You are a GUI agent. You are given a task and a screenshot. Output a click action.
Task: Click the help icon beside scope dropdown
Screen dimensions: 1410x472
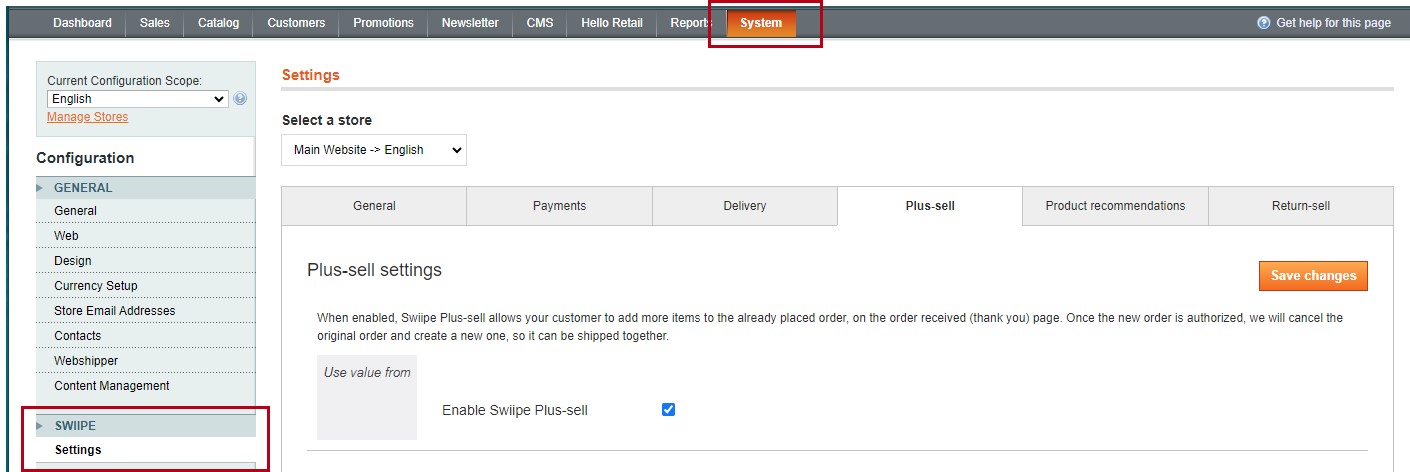pos(240,99)
